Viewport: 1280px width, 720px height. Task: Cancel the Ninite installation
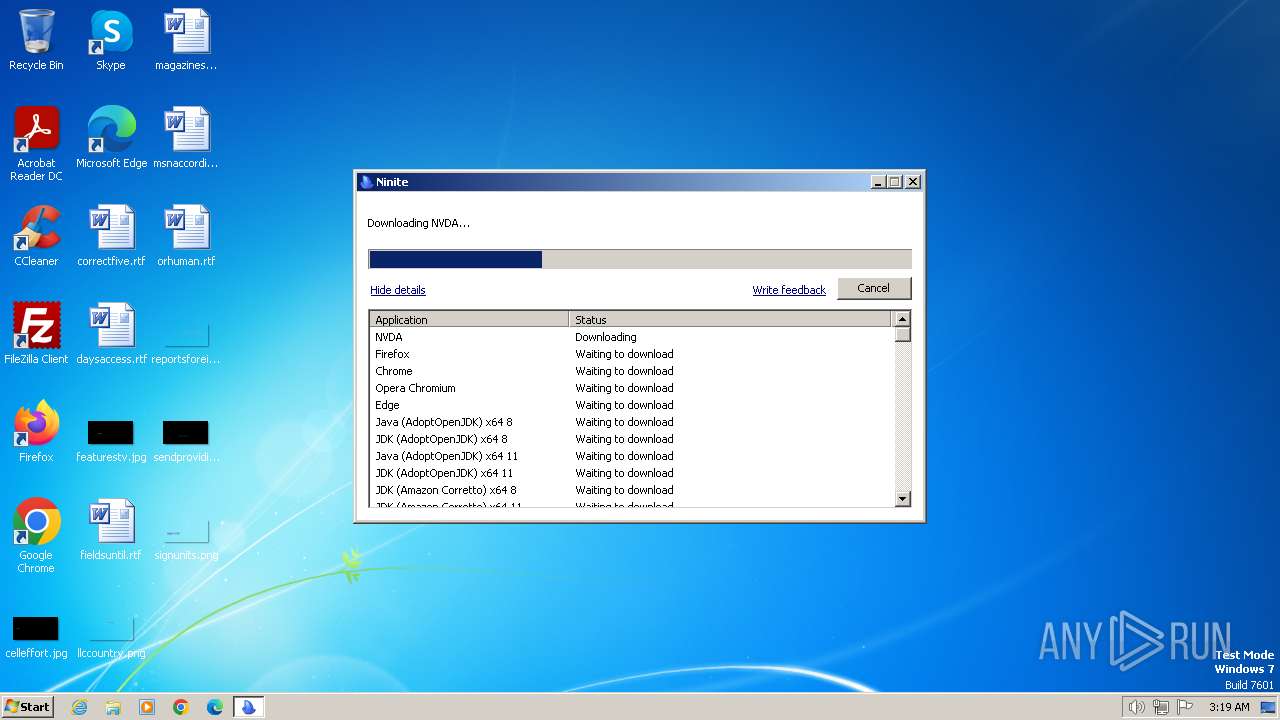873,288
